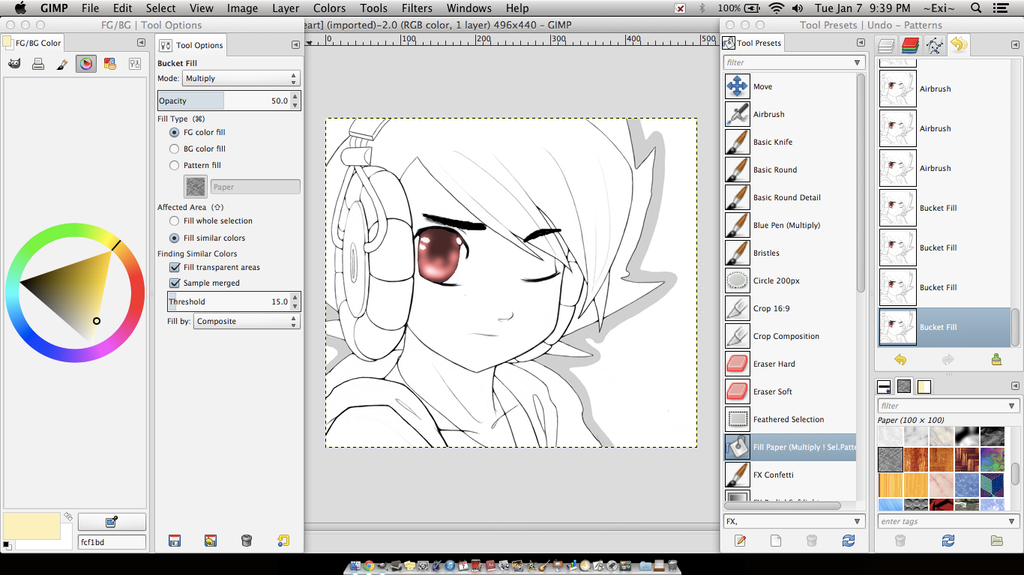The image size is (1024, 575).
Task: Select FG color fill radio button
Action: click(x=174, y=132)
